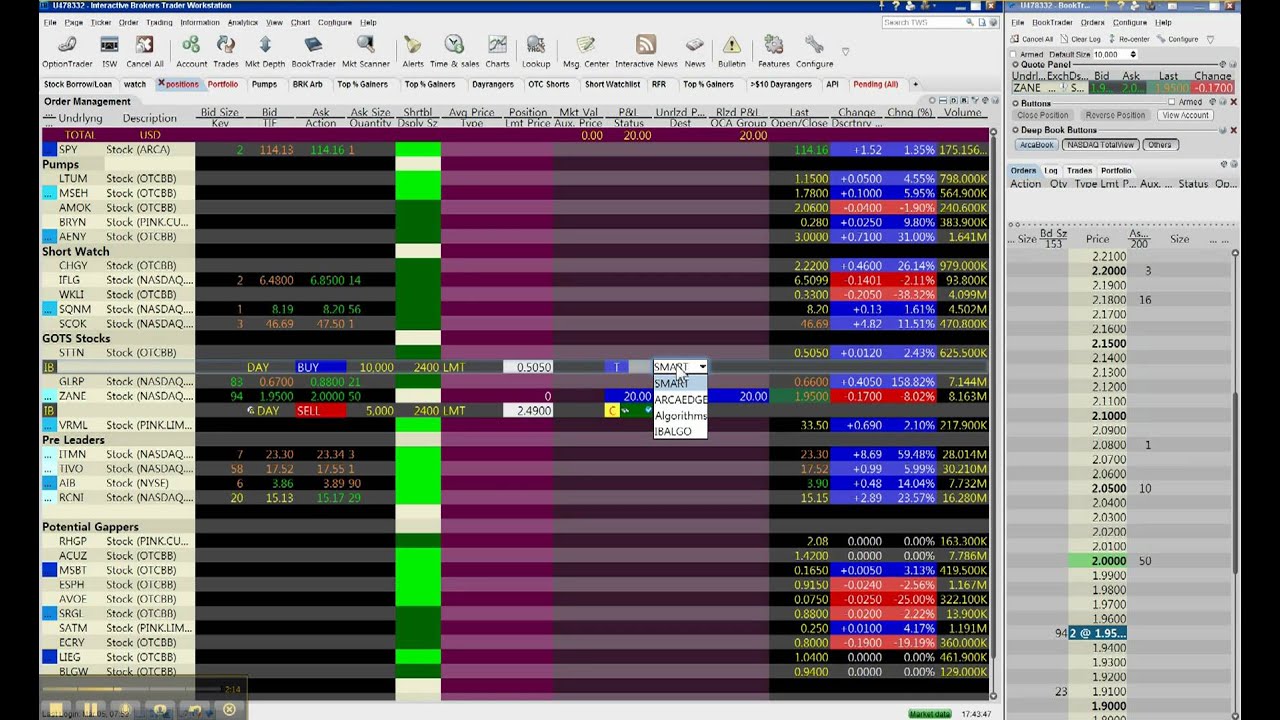Open the Trading menu
Image resolution: width=1280 pixels, height=720 pixels.
pyautogui.click(x=159, y=22)
